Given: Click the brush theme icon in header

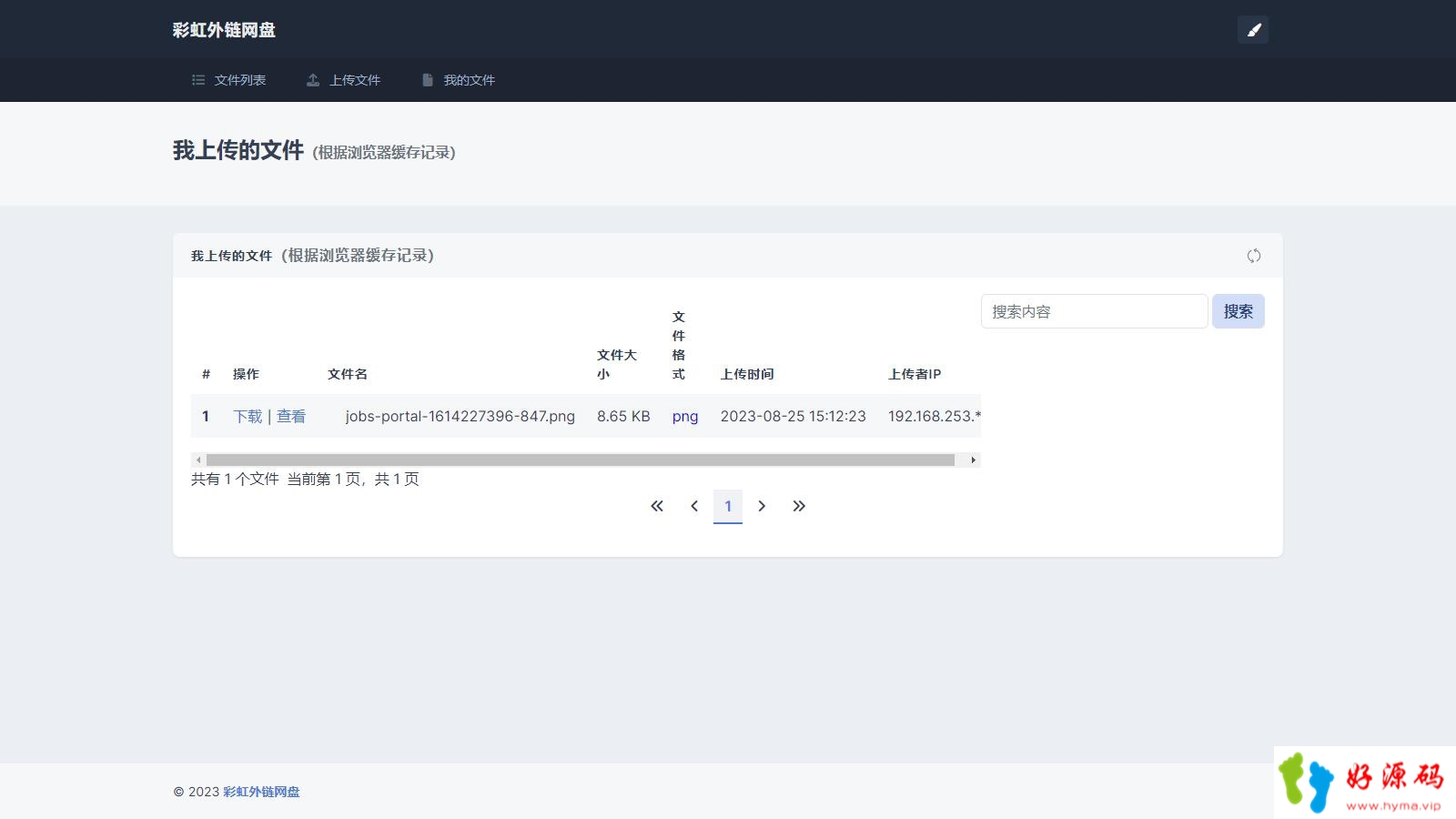Looking at the screenshot, I should click(x=1253, y=30).
